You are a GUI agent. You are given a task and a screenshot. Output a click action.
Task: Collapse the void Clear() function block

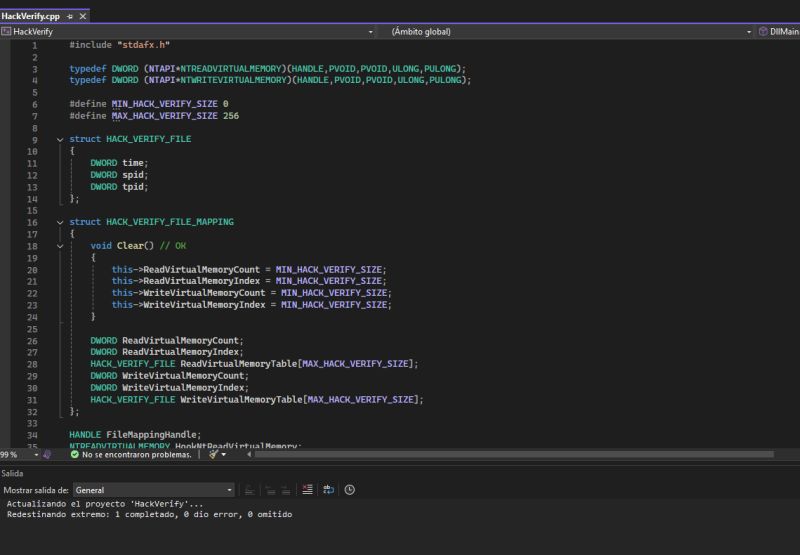(60, 246)
